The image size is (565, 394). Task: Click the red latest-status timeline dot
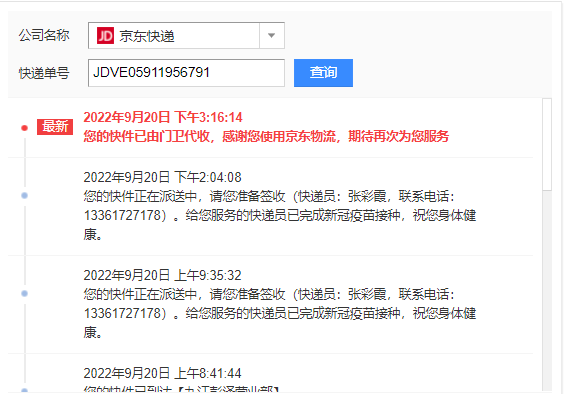[x=25, y=128]
